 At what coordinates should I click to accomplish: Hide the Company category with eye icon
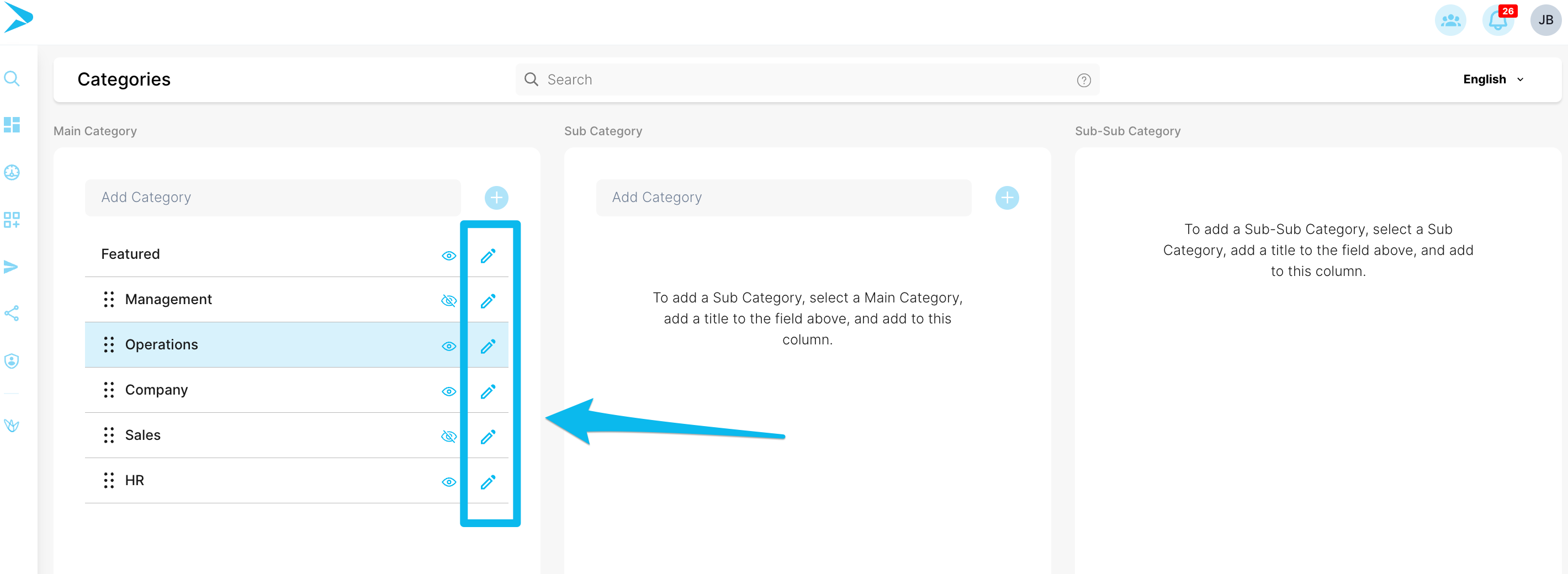coord(449,391)
